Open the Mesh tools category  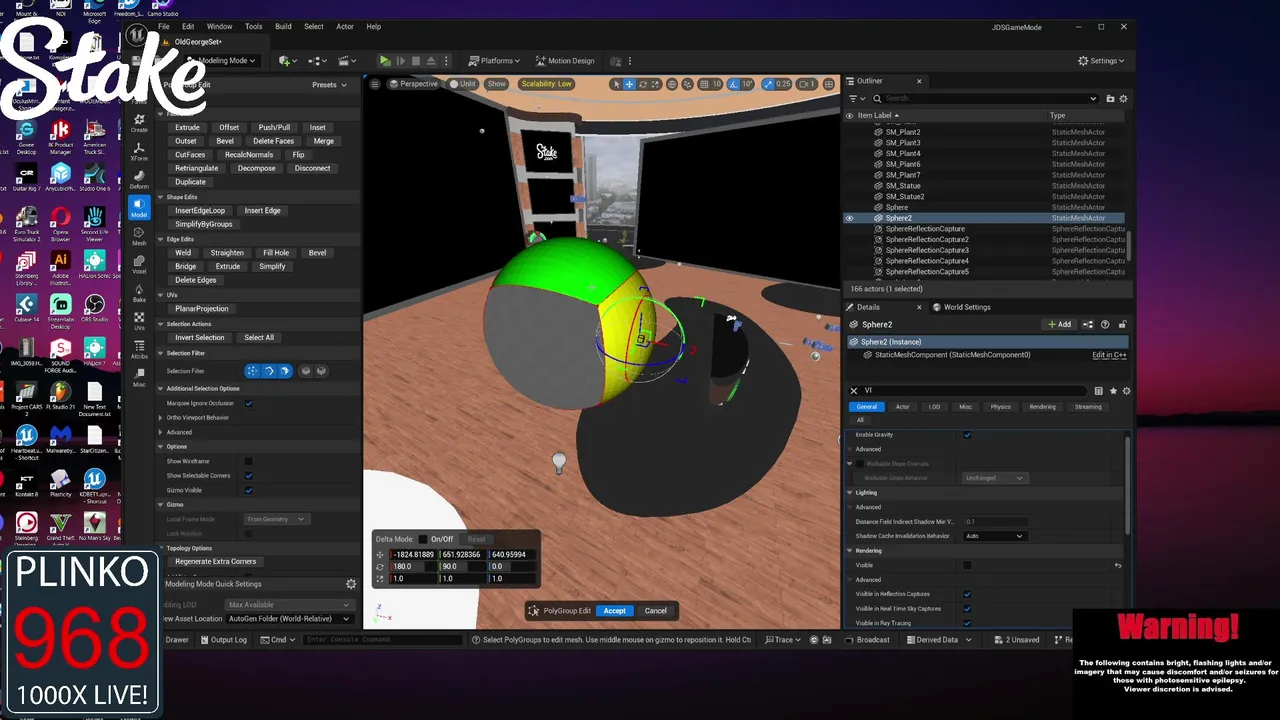tap(139, 236)
